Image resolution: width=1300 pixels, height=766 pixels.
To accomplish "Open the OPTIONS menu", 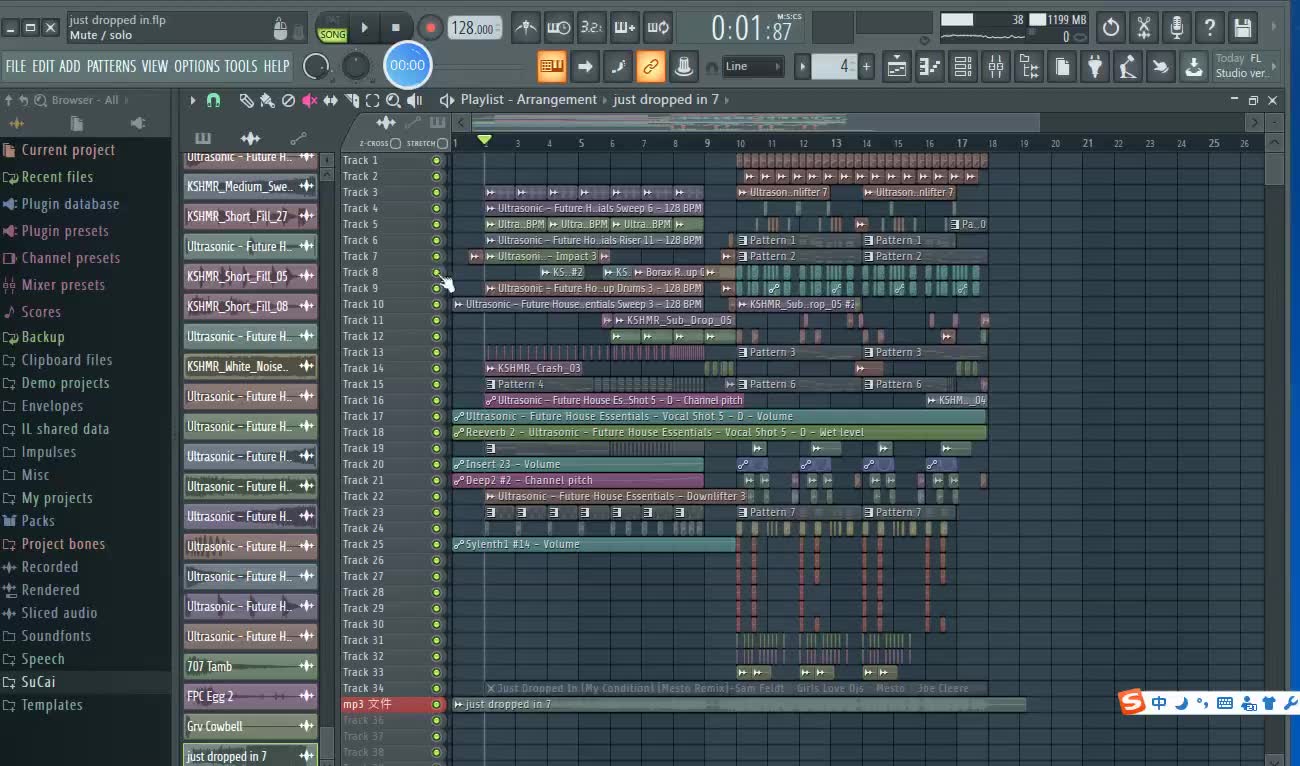I will (x=196, y=66).
